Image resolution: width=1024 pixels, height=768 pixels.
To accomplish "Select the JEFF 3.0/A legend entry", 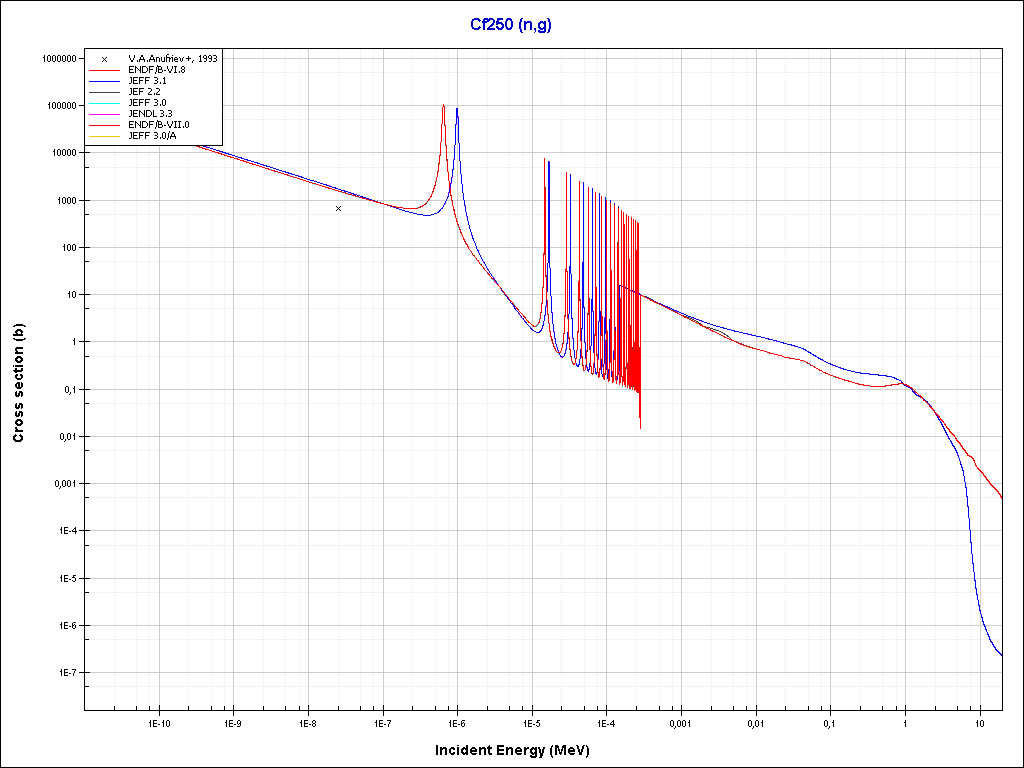I will 152,136.
